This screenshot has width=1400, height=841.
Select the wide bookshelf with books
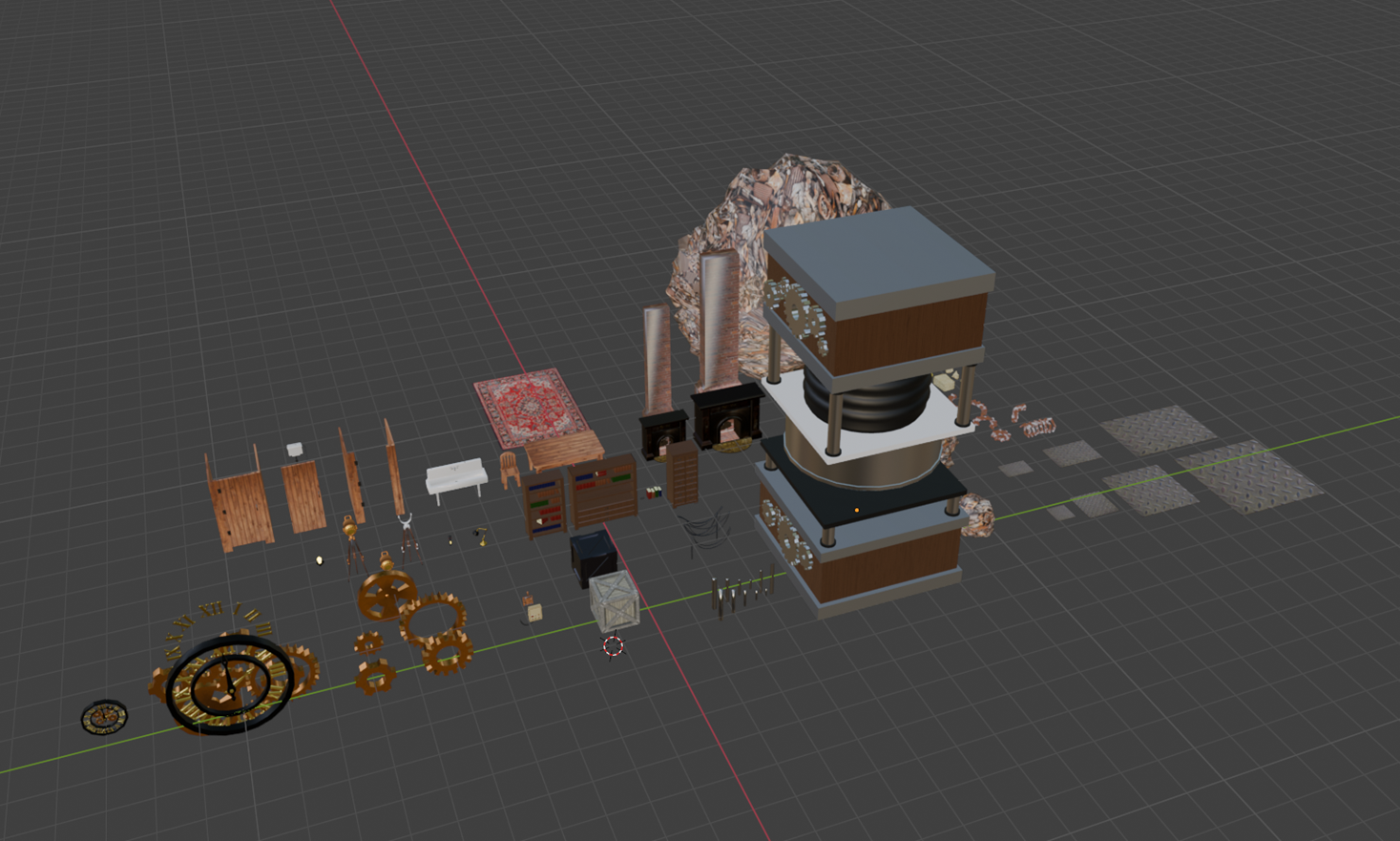coord(602,491)
